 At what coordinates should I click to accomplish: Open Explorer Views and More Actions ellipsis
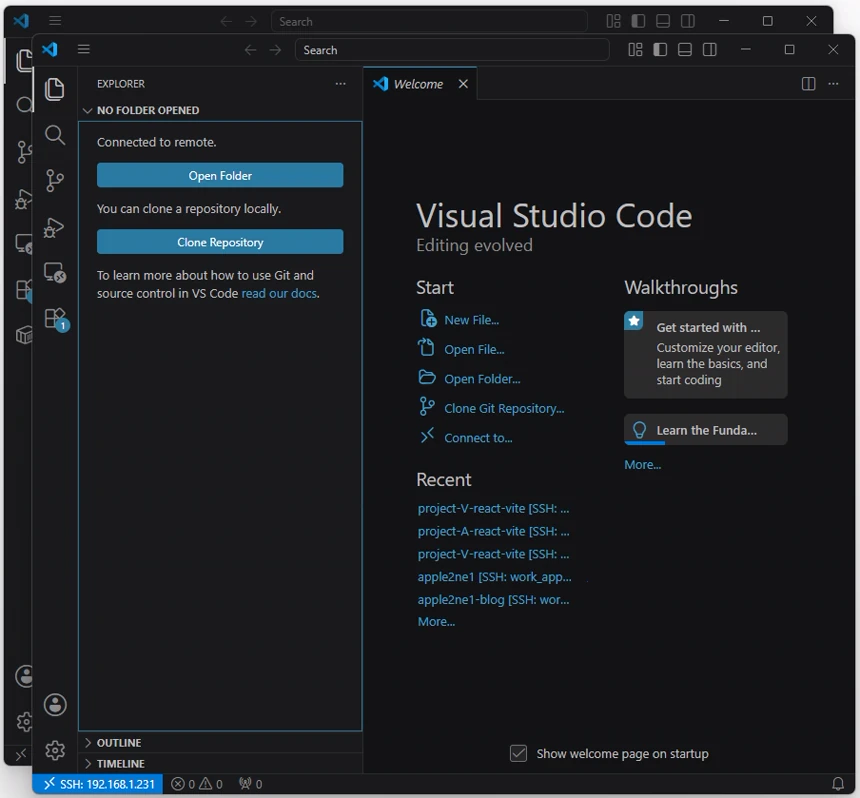(341, 84)
